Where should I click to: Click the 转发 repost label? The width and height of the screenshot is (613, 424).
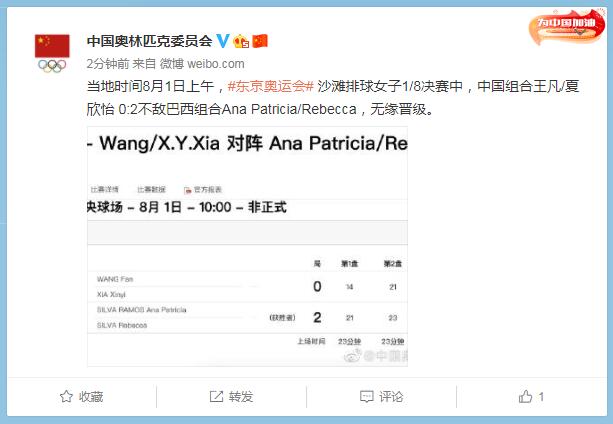coord(241,397)
